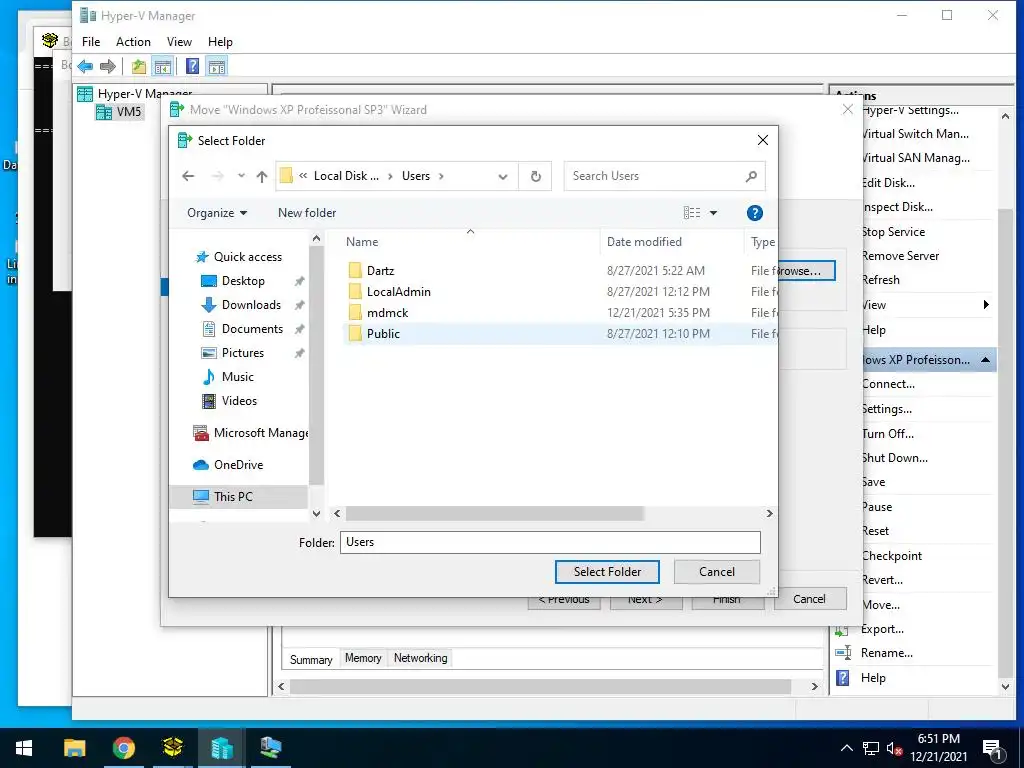
Task: Switch to the Summary tab
Action: [311, 659]
